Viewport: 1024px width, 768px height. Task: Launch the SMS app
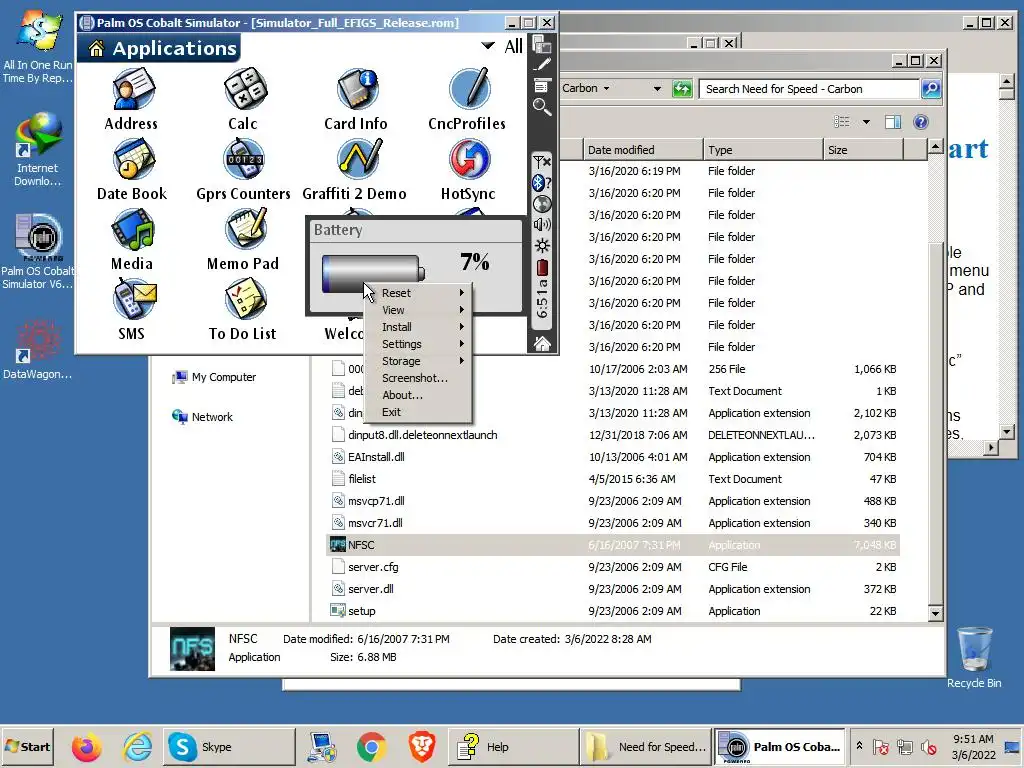[x=131, y=310]
